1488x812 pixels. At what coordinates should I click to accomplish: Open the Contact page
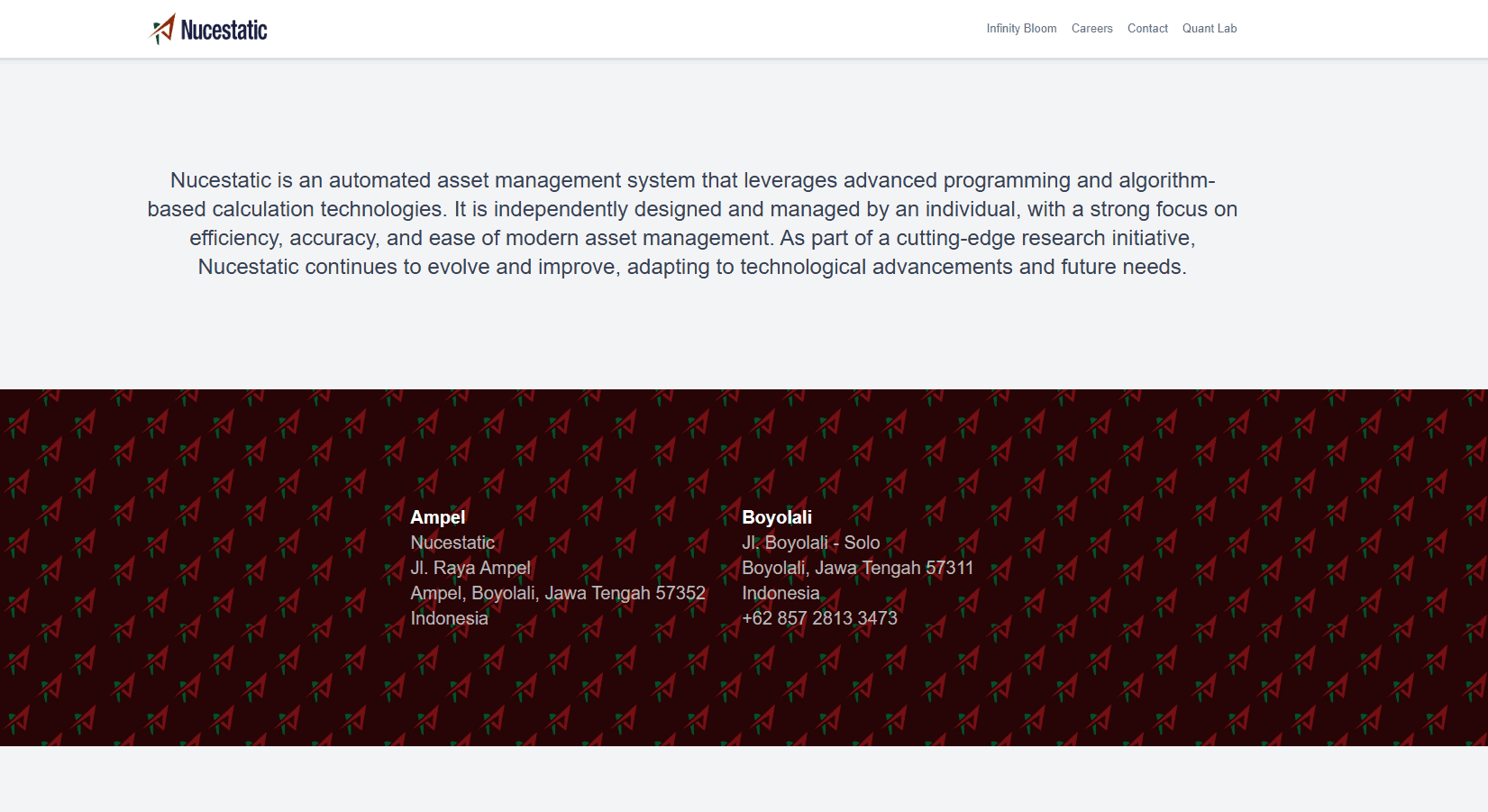point(1147,28)
